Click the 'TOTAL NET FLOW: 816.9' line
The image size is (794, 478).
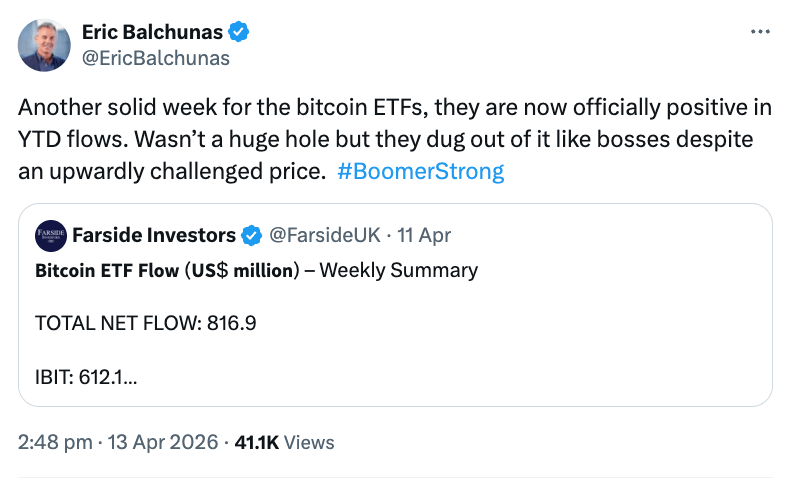click(x=138, y=325)
